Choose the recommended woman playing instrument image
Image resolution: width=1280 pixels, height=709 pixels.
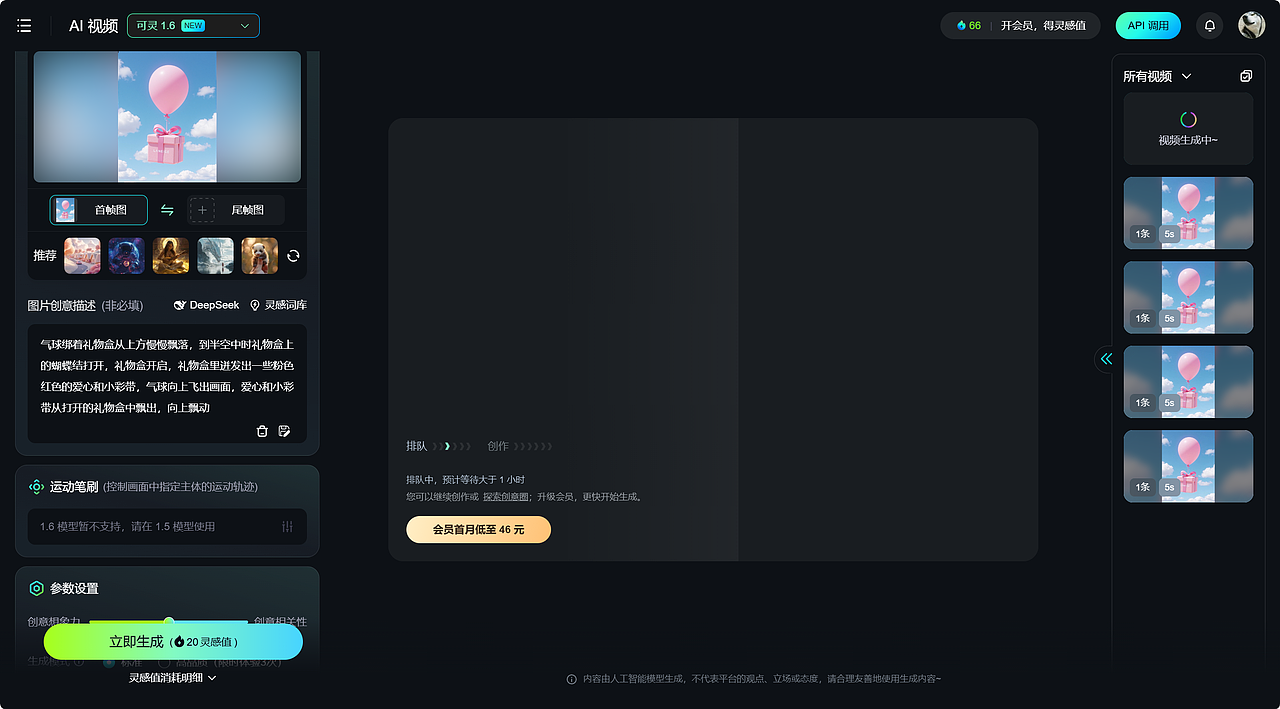click(171, 256)
